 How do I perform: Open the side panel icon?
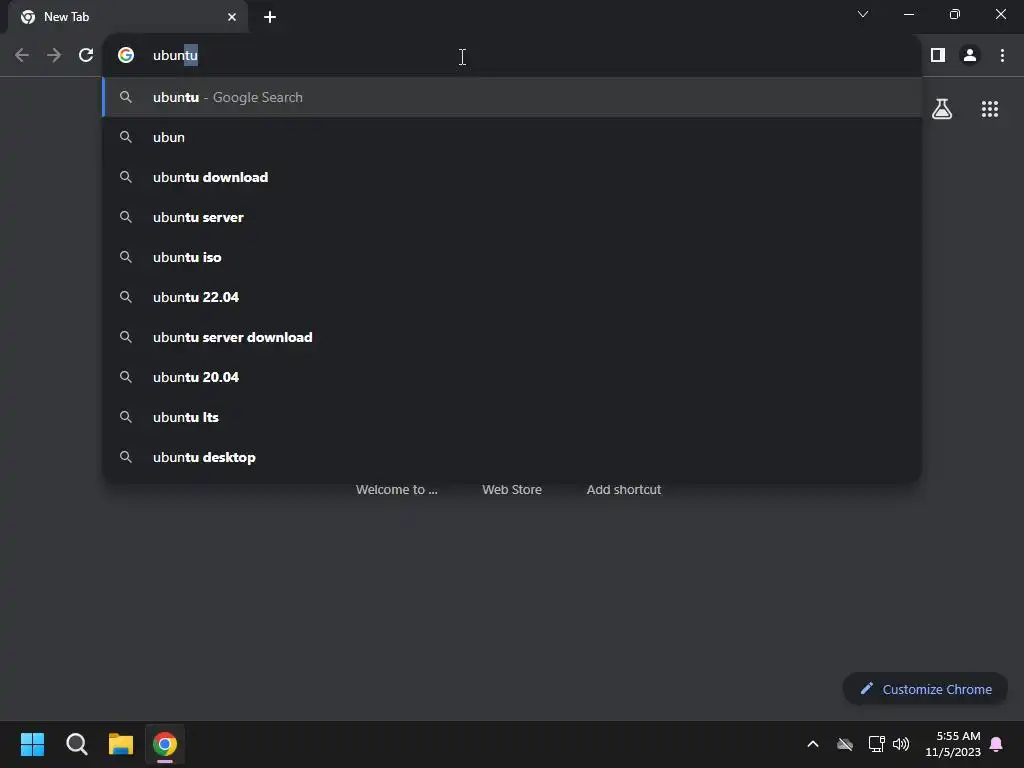click(938, 56)
